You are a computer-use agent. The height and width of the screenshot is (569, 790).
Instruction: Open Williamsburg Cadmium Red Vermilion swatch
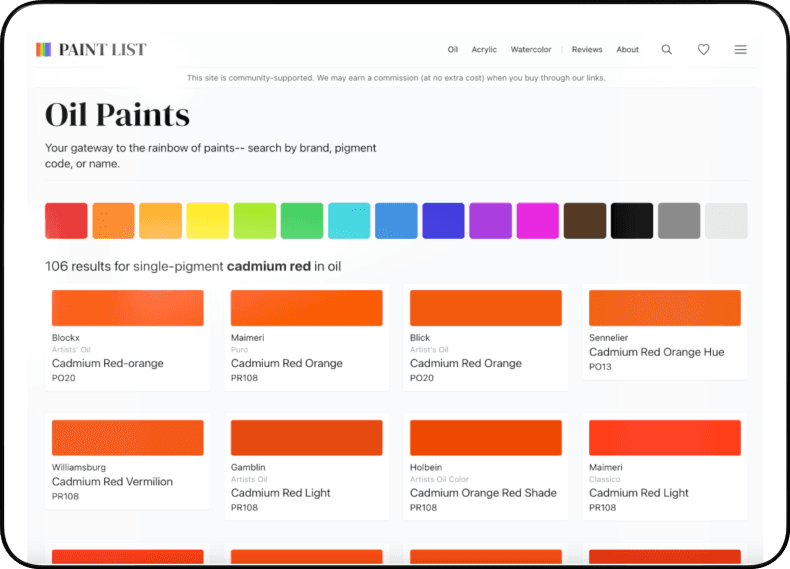[127, 437]
